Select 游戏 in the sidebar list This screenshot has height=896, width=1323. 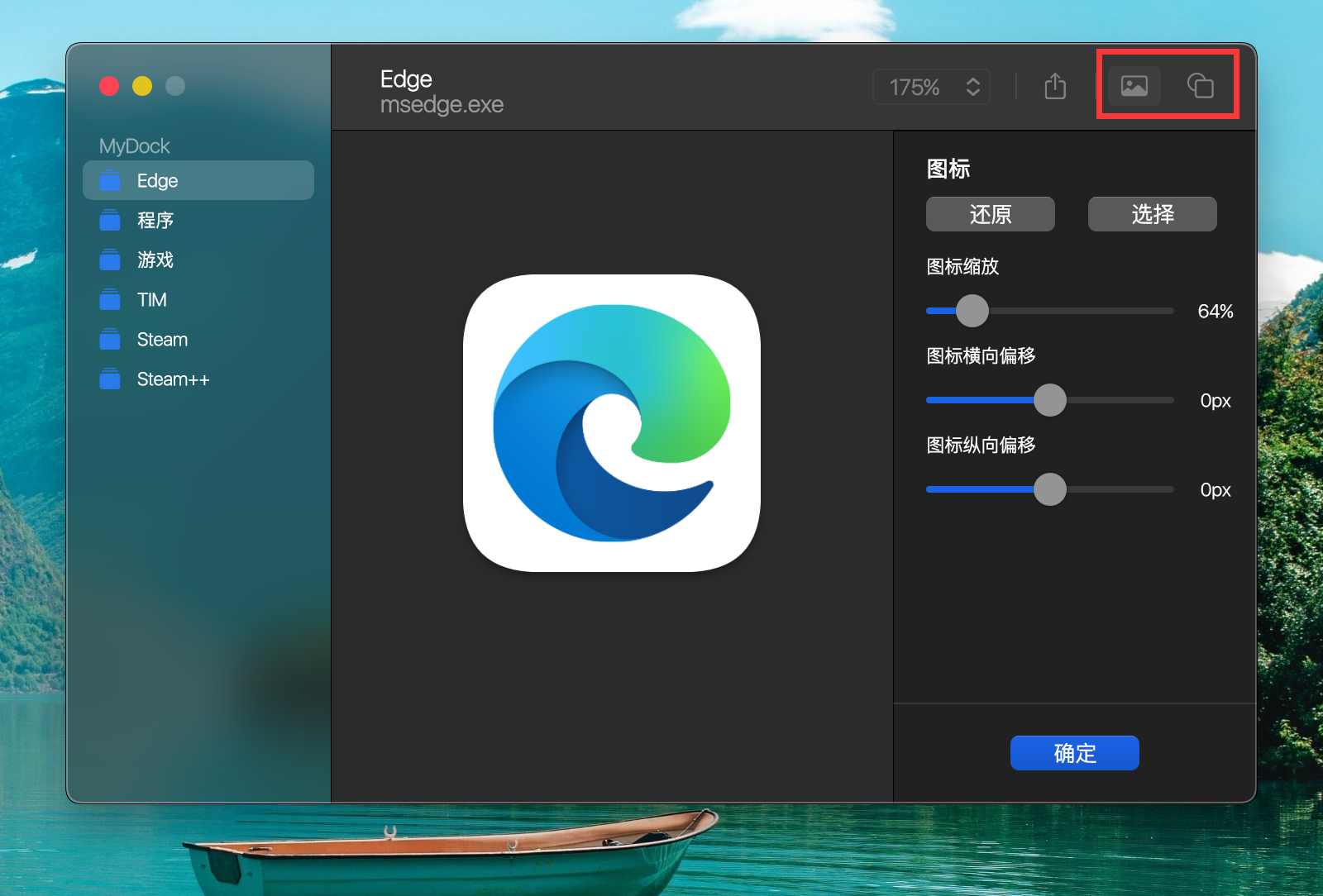click(198, 260)
